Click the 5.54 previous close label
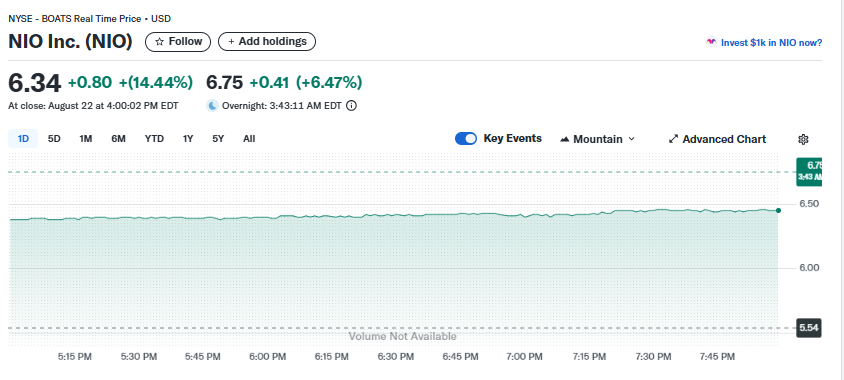 coord(808,328)
